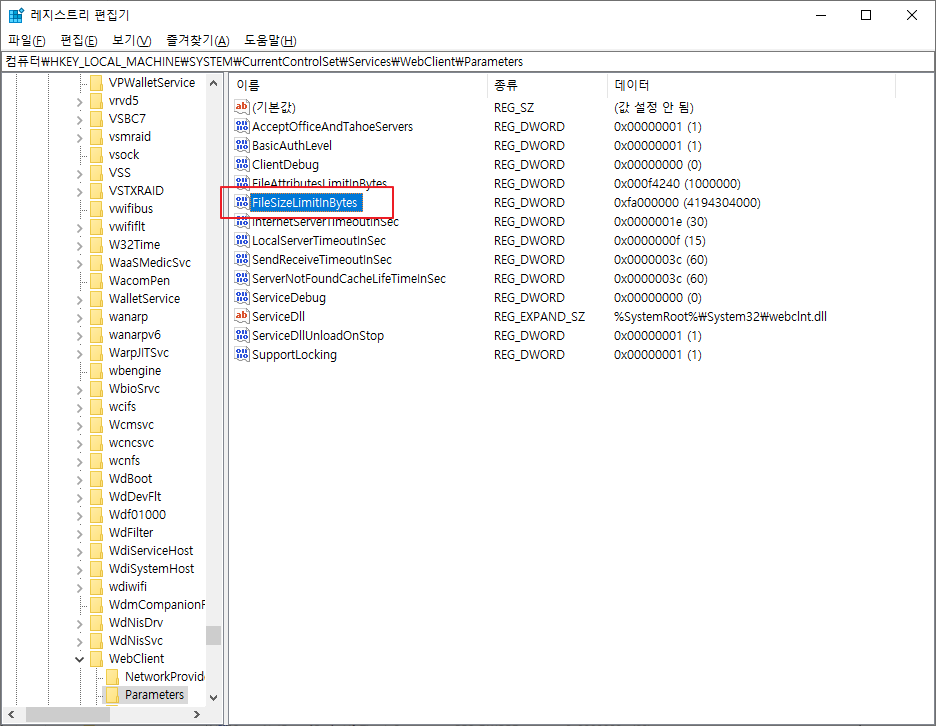Click the DWORD icon next to SupportLocking
The width and height of the screenshot is (936, 726).
pyautogui.click(x=241, y=355)
